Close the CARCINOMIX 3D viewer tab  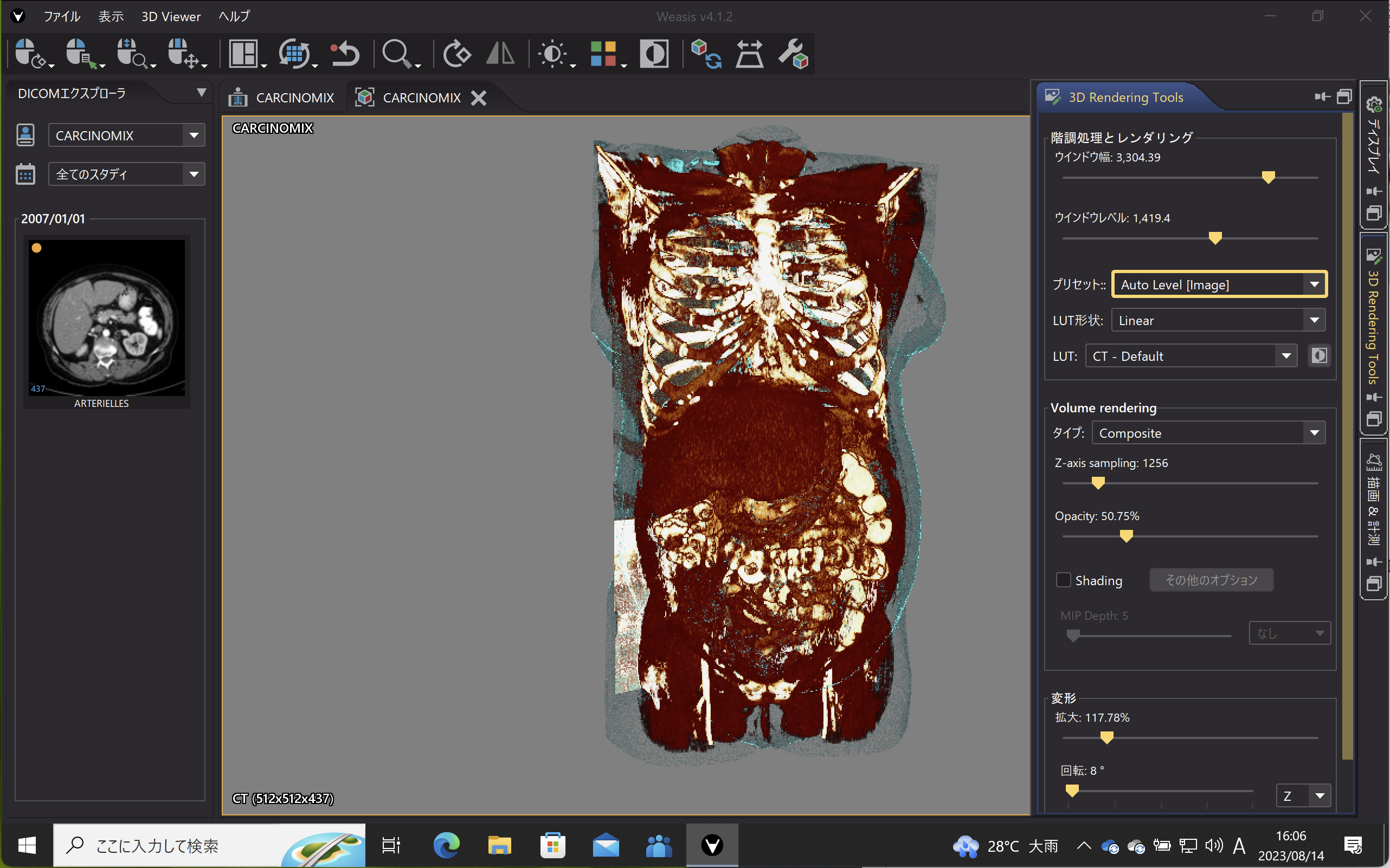479,98
